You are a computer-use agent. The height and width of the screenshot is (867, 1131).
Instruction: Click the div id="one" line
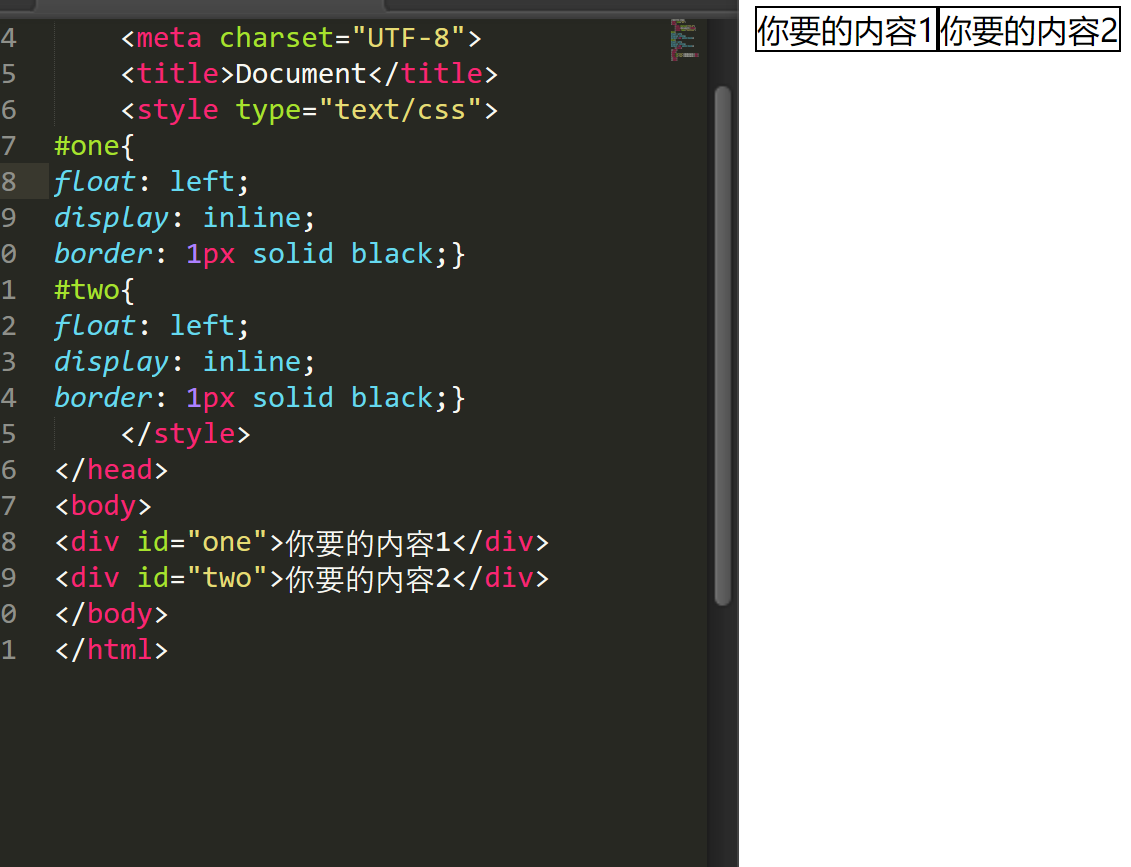pos(302,542)
